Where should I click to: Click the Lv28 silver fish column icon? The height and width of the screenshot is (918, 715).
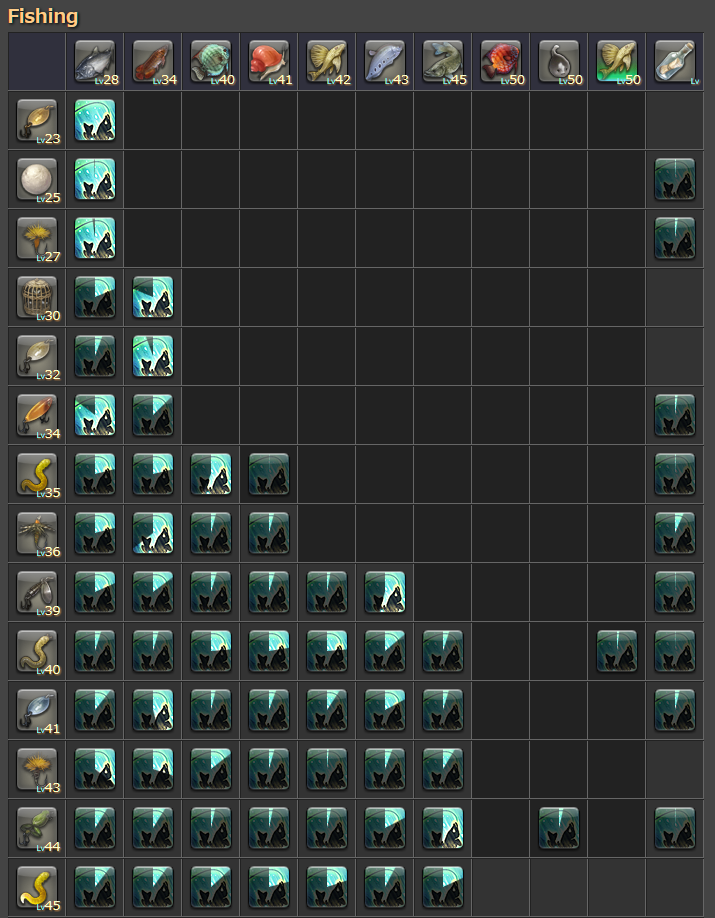(95, 61)
